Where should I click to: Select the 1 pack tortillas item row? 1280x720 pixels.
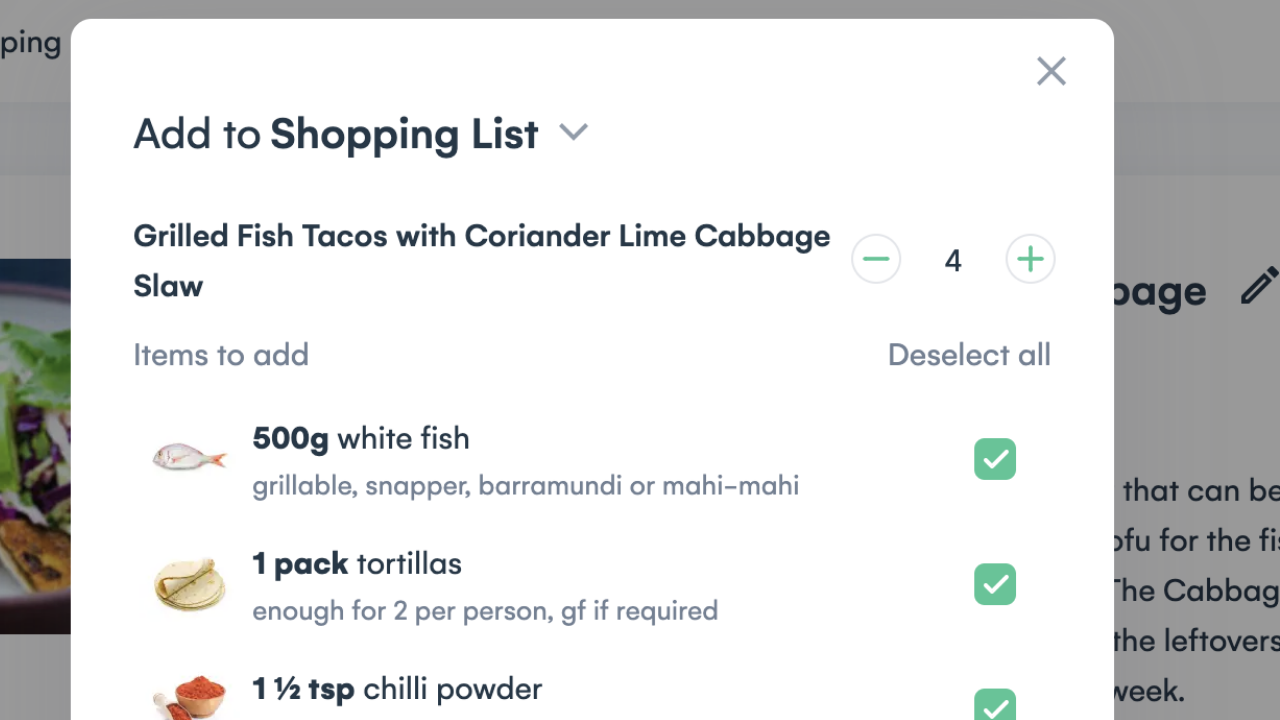(x=485, y=585)
